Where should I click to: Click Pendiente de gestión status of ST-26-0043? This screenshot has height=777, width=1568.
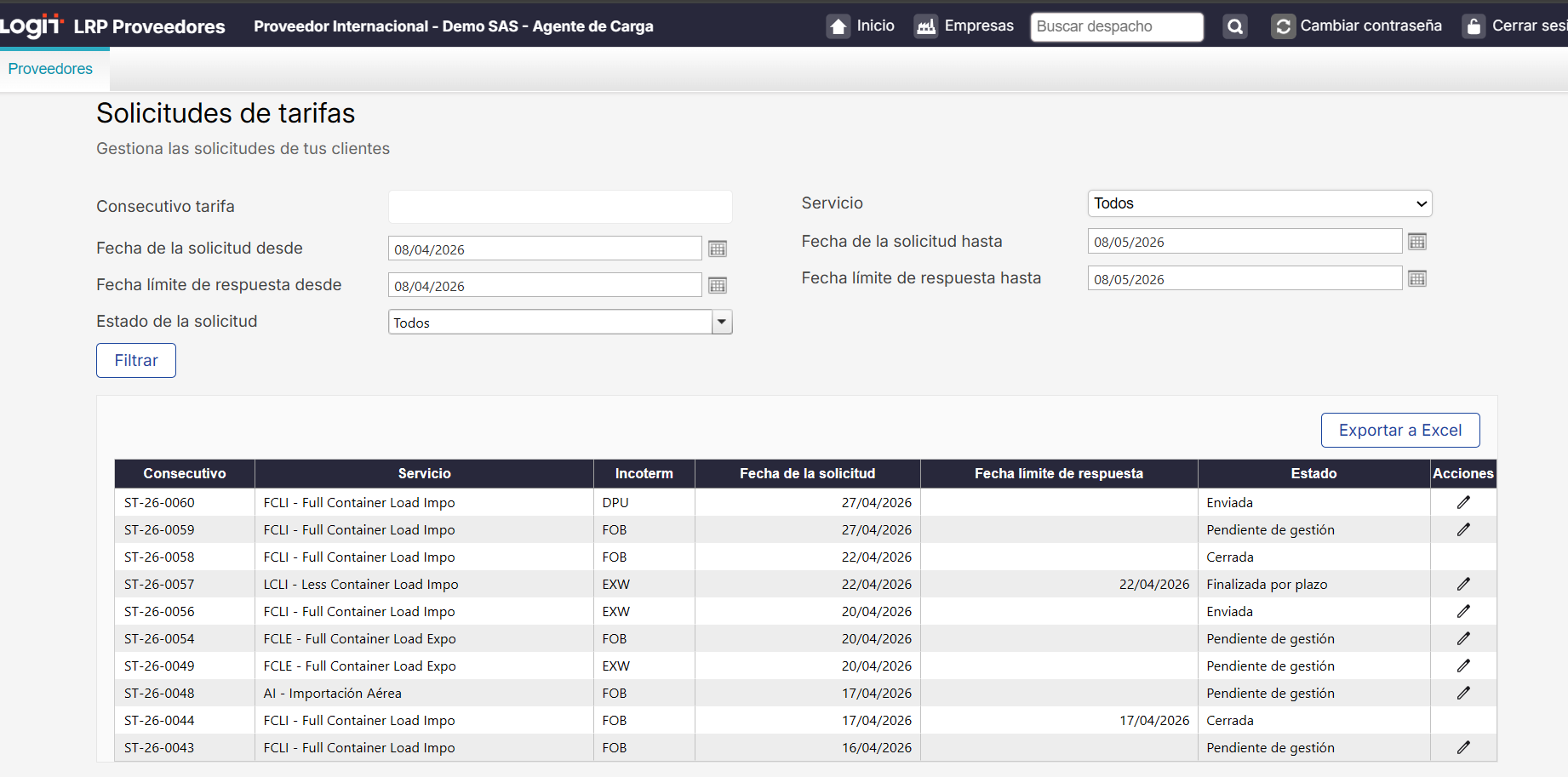(x=1313, y=747)
